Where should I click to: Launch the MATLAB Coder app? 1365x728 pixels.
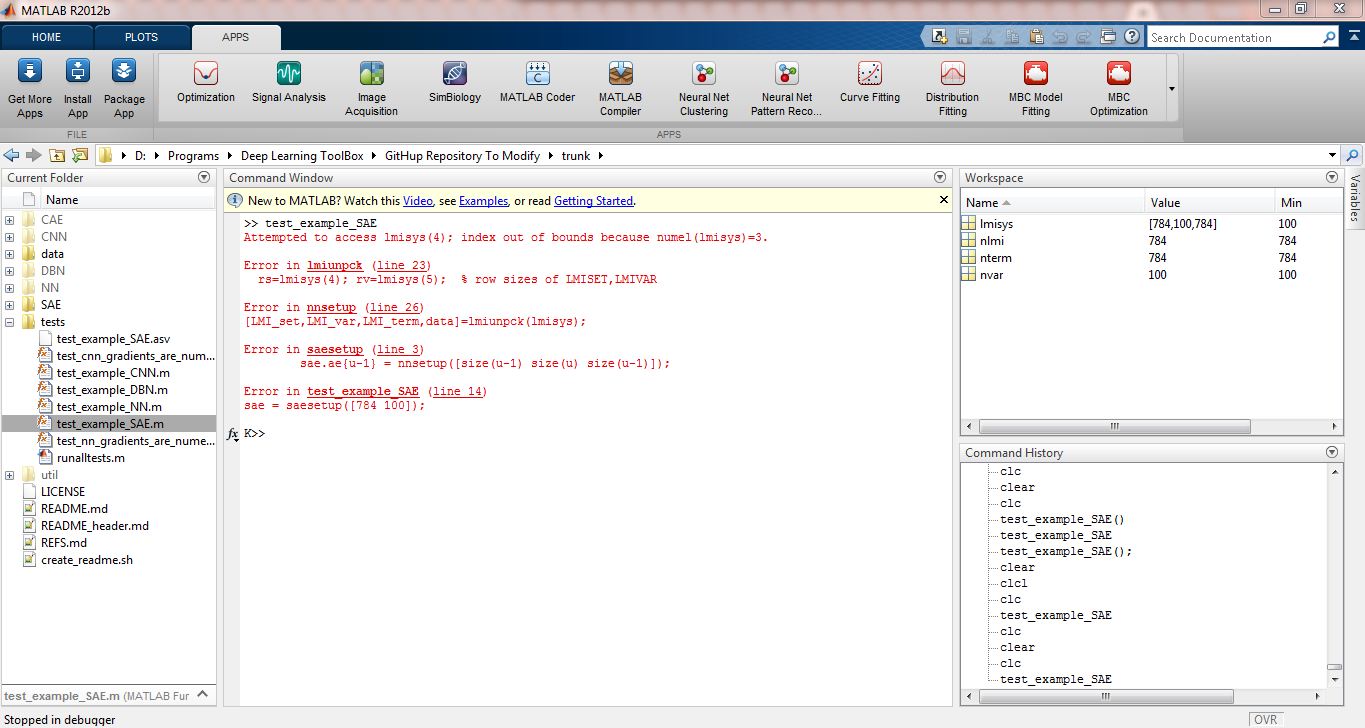(x=538, y=82)
